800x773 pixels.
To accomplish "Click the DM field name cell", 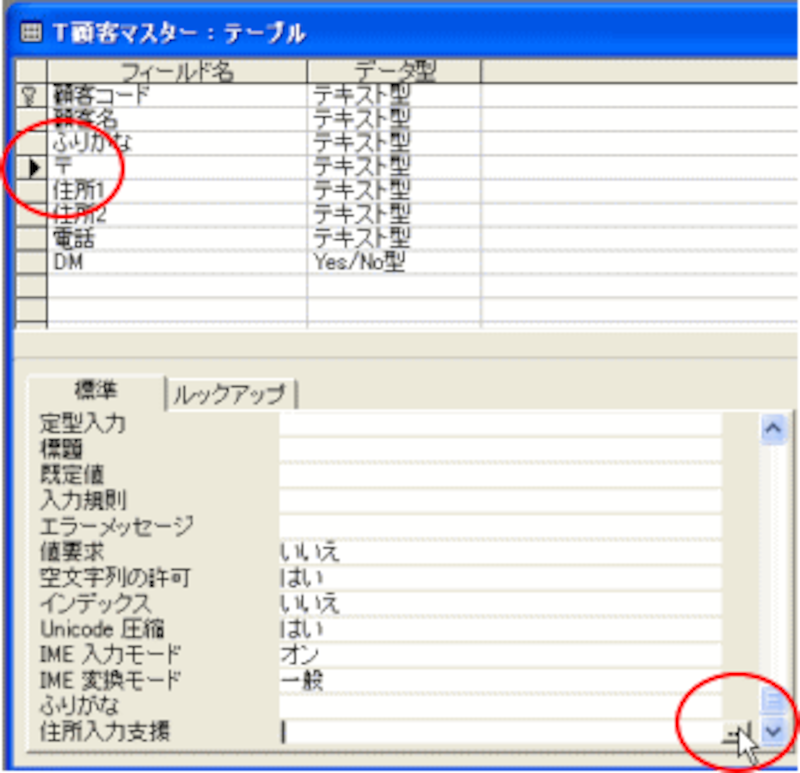I will coord(177,262).
